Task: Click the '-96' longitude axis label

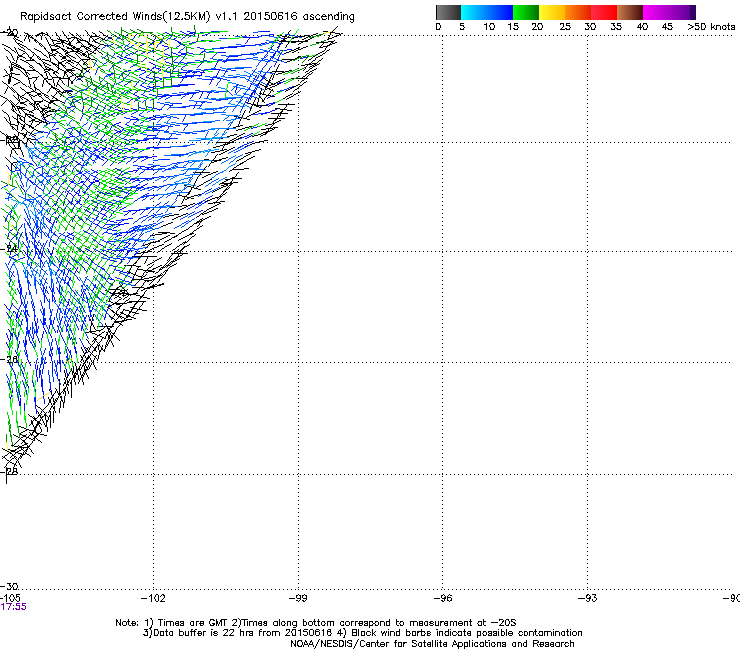Action: click(443, 599)
